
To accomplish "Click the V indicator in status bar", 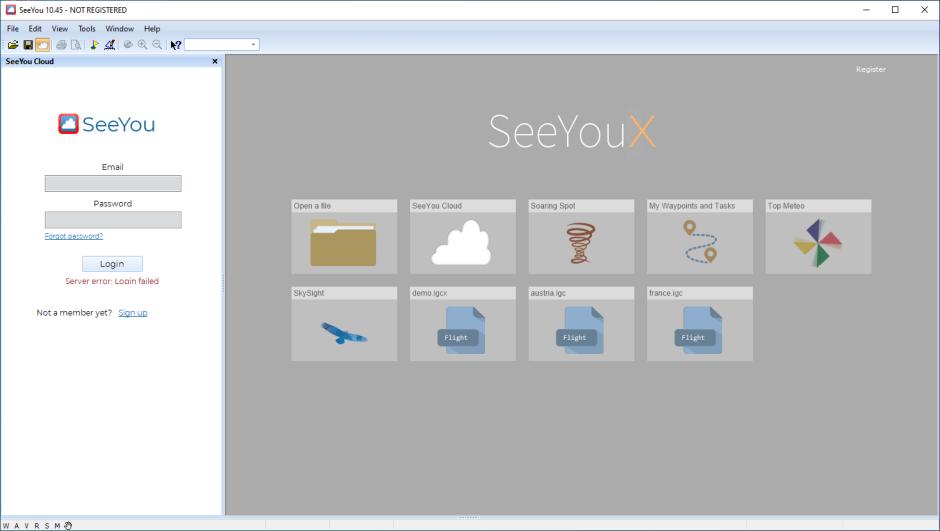I will 26,526.
